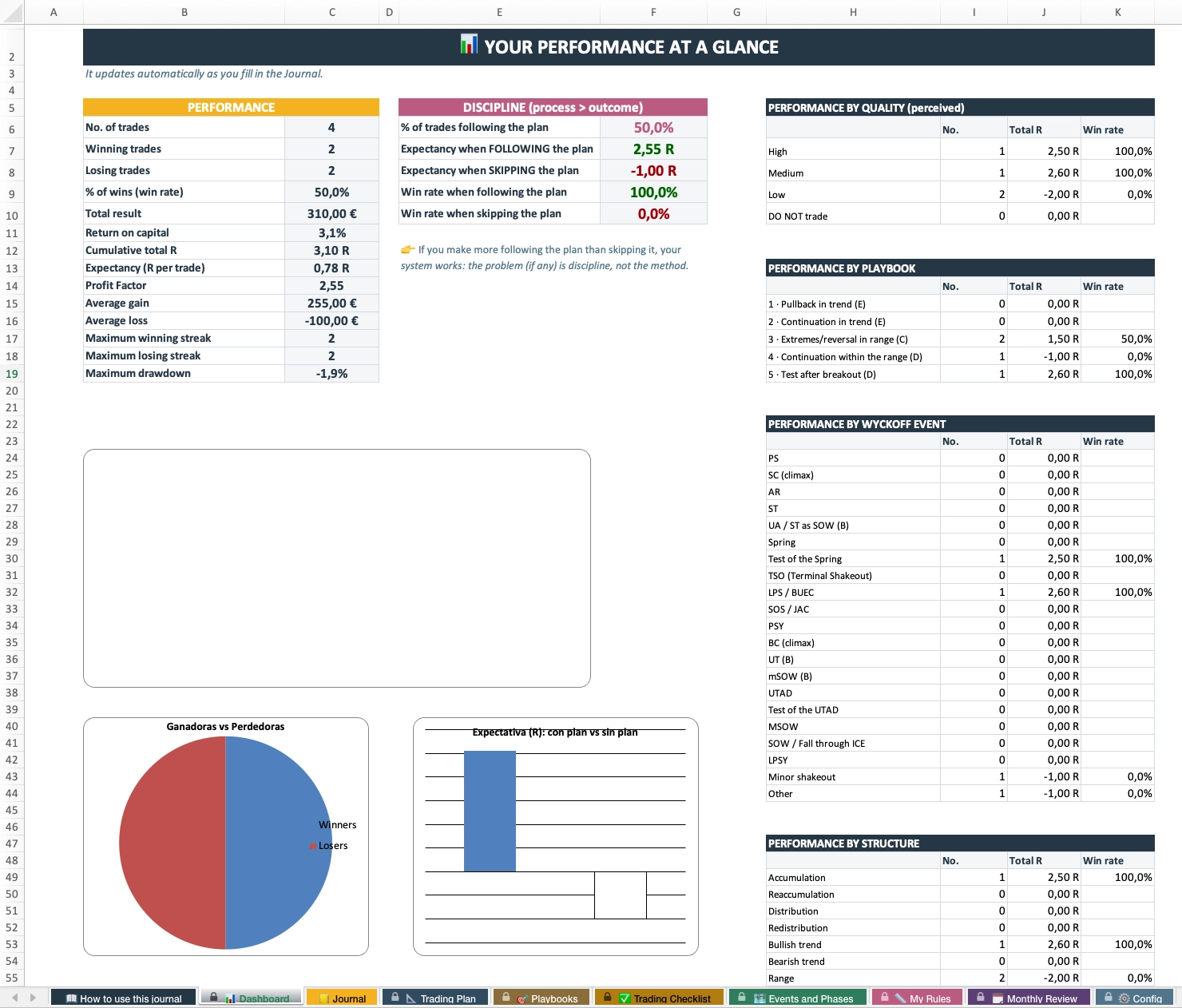The width and height of the screenshot is (1182, 1008).
Task: Open the Monthly Review sheet tab
Action: coord(1028,998)
